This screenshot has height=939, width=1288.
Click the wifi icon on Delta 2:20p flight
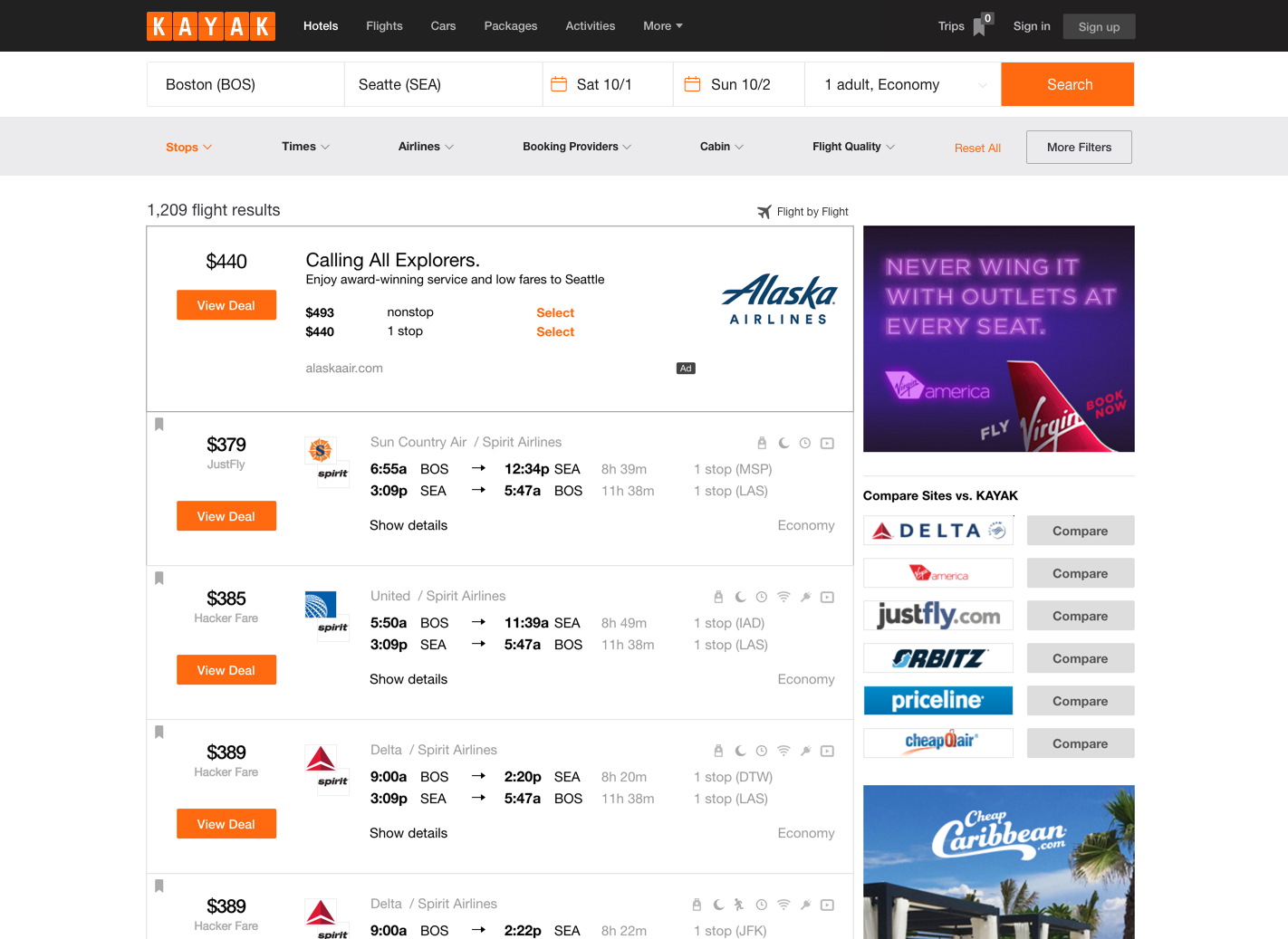(783, 751)
